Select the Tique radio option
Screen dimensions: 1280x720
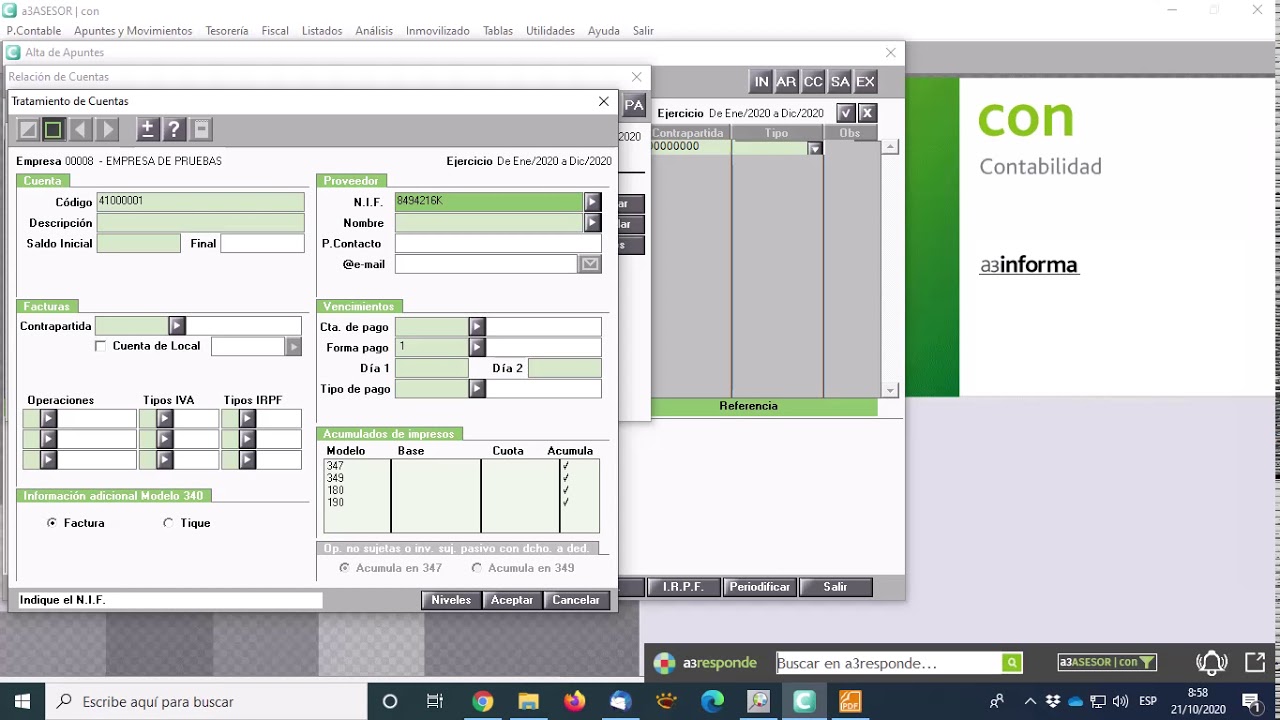tap(168, 523)
